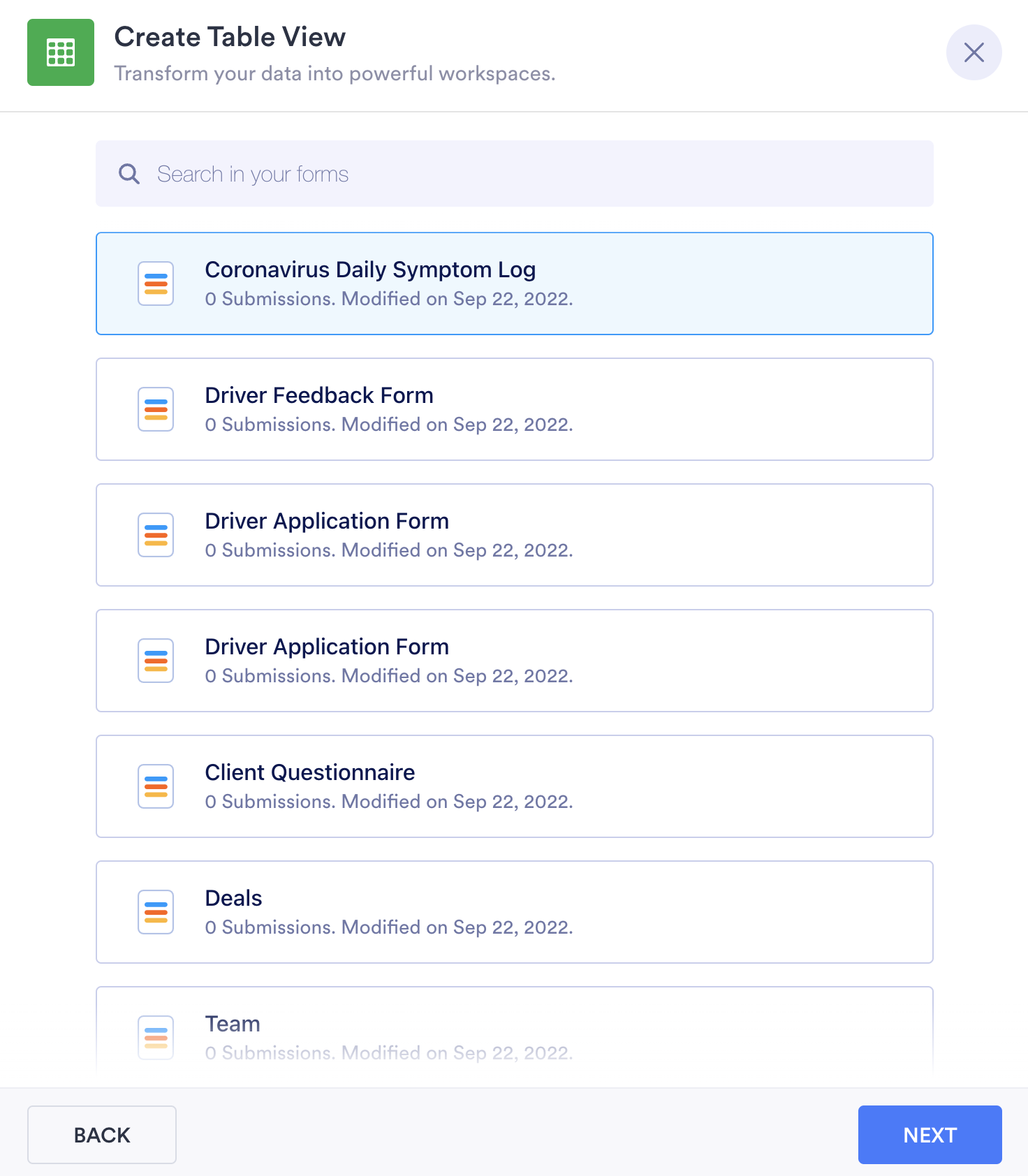Pick the lower Driver Application Form title
The width and height of the screenshot is (1028, 1176).
point(327,647)
